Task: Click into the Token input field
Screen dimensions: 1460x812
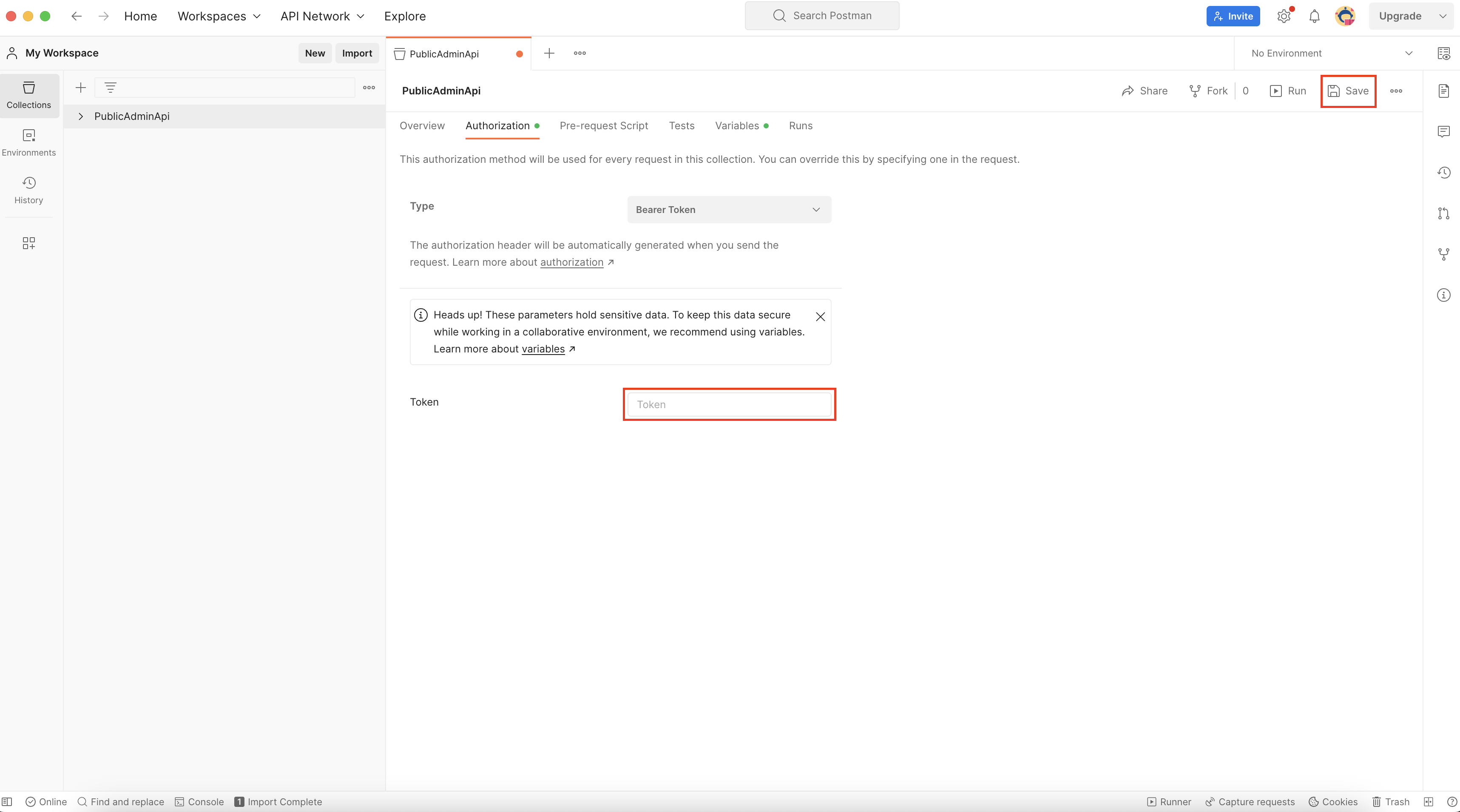Action: pyautogui.click(x=728, y=405)
